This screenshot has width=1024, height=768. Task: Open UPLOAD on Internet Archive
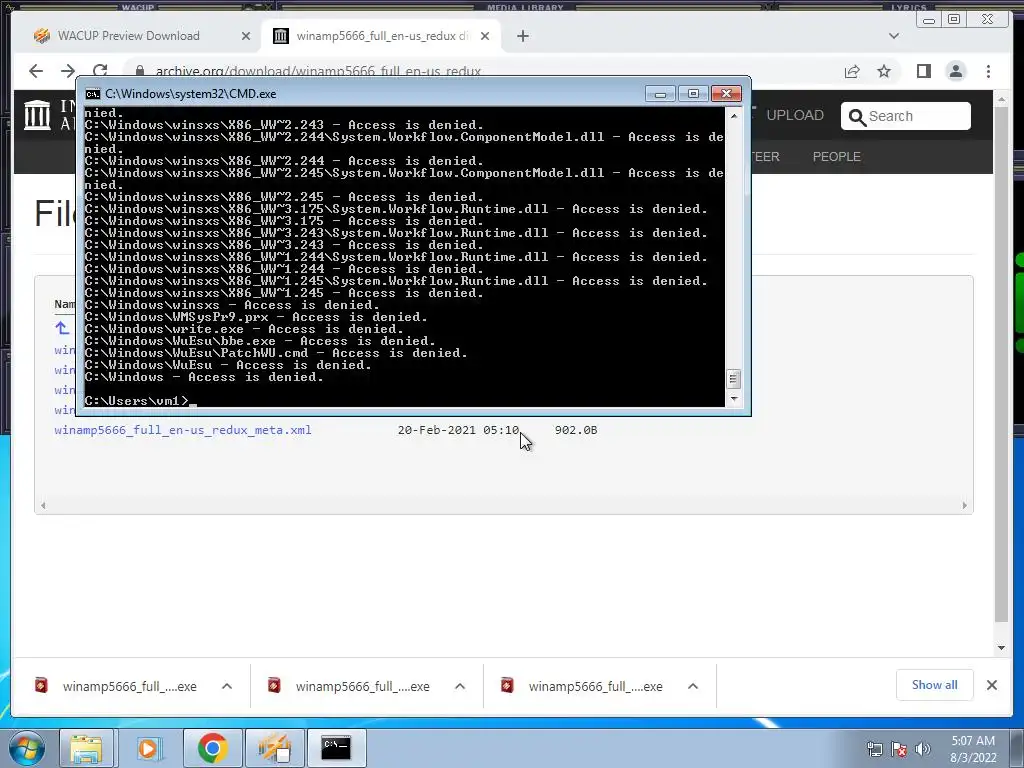pyautogui.click(x=795, y=116)
